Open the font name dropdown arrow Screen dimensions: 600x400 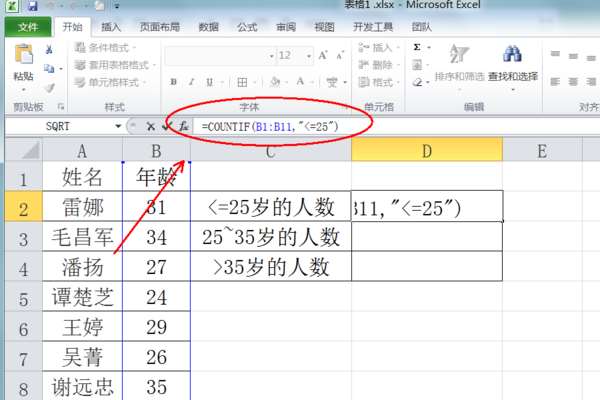point(271,56)
